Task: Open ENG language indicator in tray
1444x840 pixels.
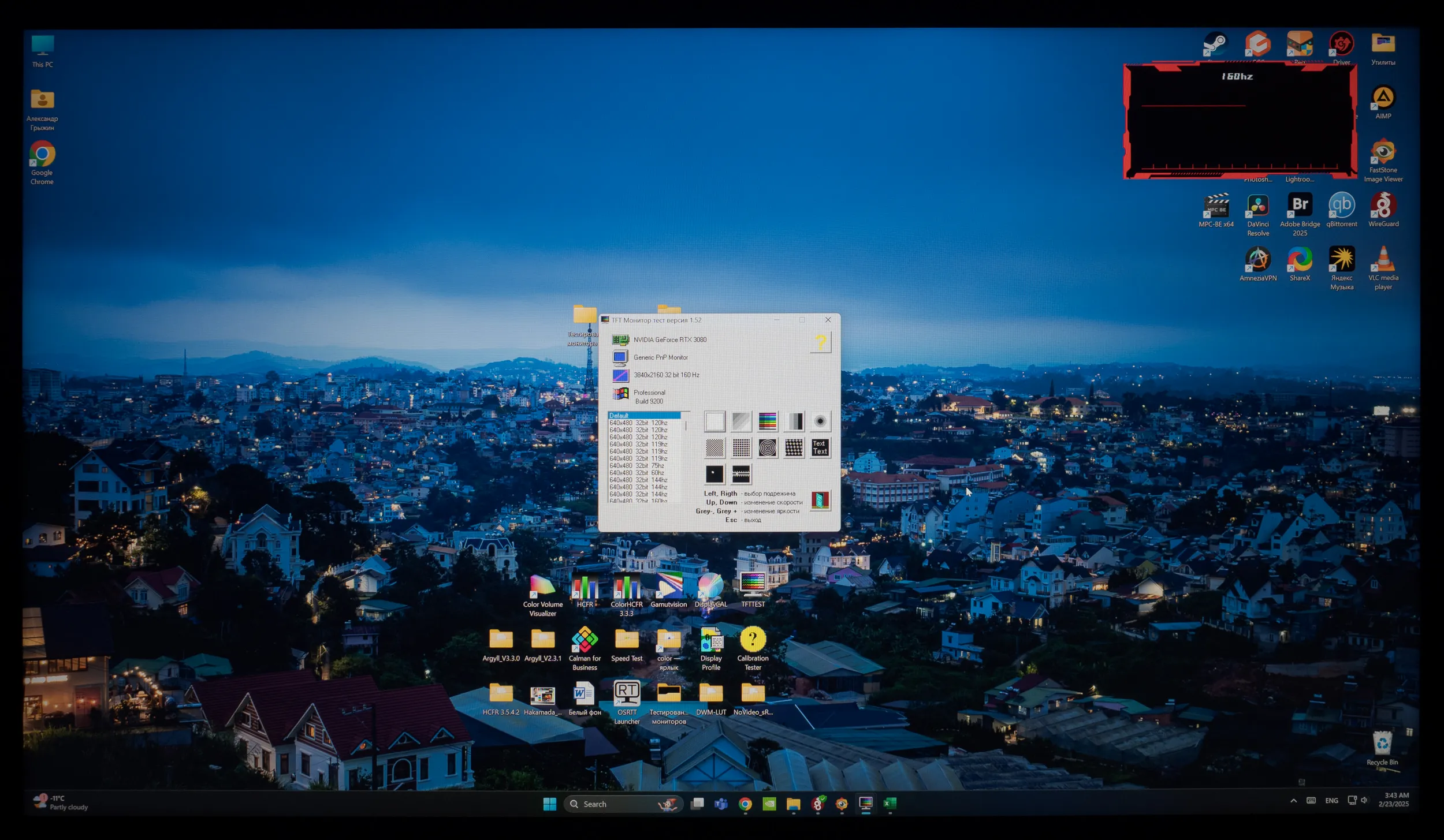Action: click(x=1331, y=801)
